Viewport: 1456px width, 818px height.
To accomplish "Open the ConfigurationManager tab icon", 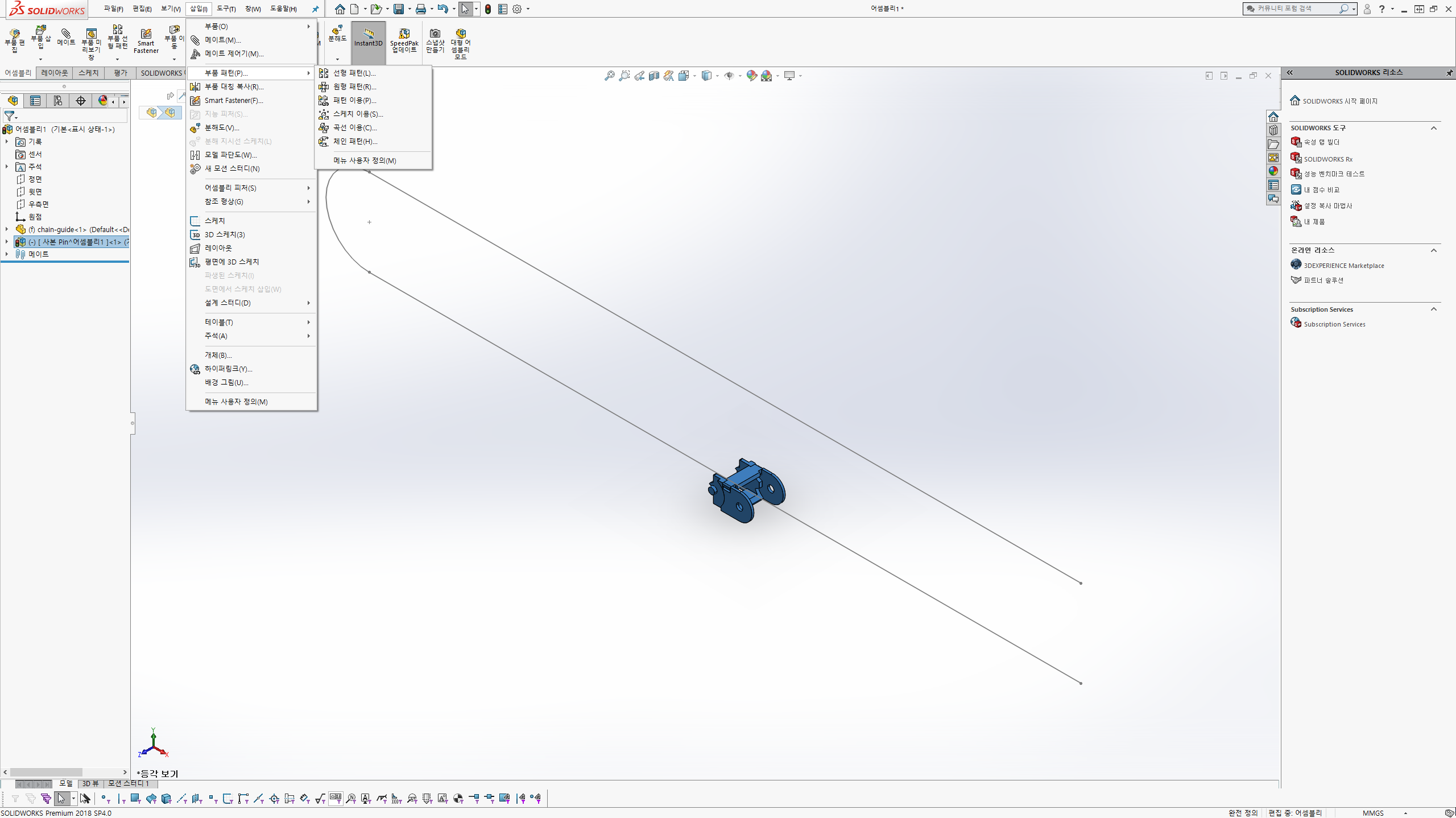I will [58, 101].
